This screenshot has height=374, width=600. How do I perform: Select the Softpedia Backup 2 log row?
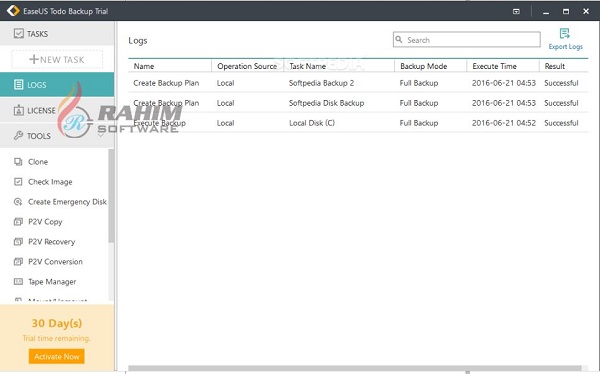pyautogui.click(x=358, y=83)
